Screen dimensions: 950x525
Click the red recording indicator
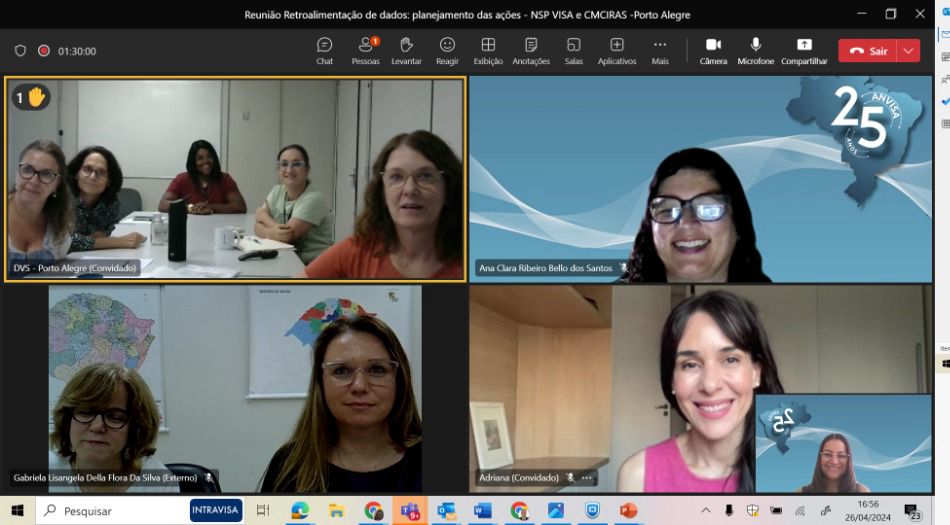[44, 51]
